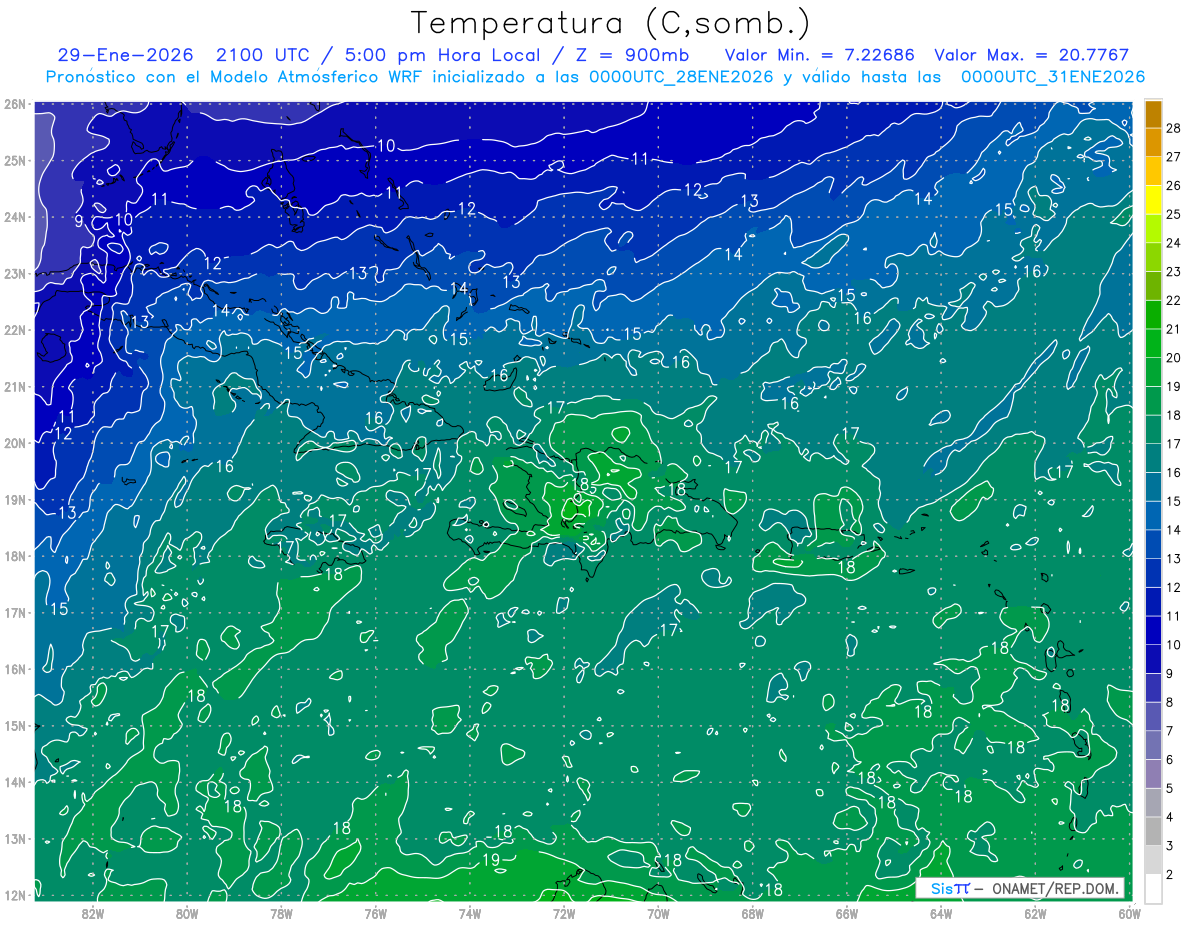Click legend value "27"

pos(1173,157)
